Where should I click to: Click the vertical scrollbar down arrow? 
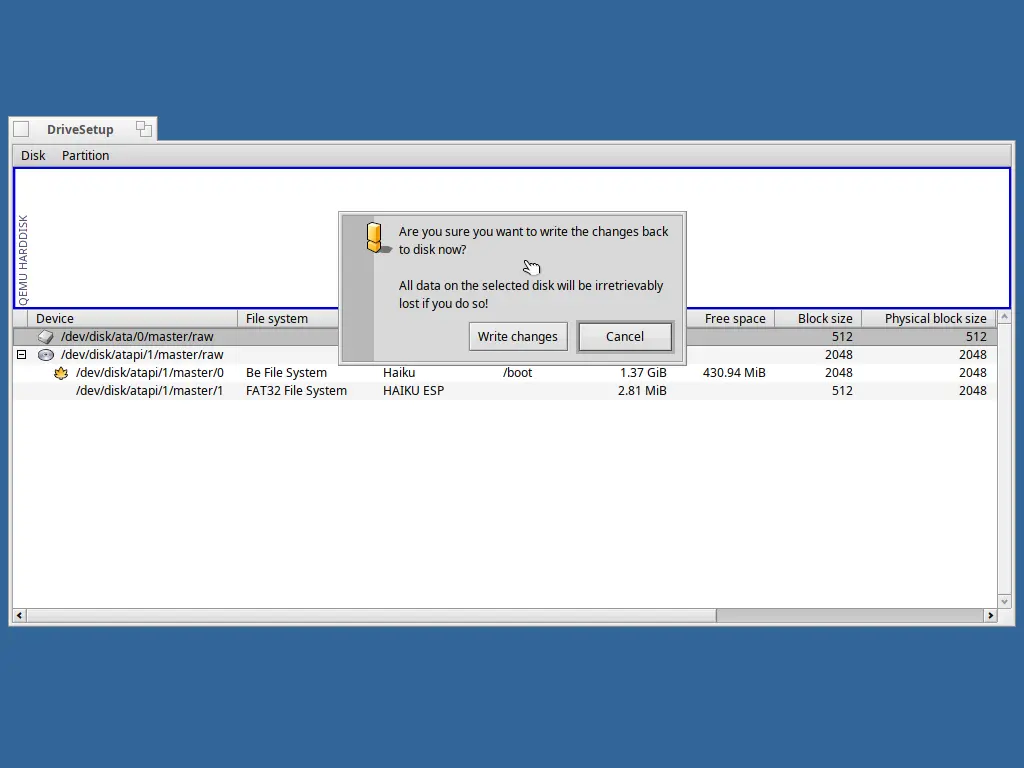1004,601
